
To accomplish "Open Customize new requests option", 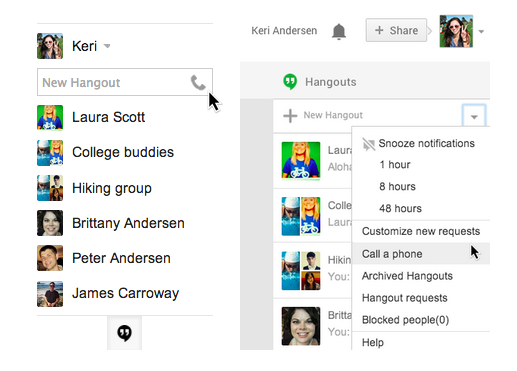I will pyautogui.click(x=421, y=231).
